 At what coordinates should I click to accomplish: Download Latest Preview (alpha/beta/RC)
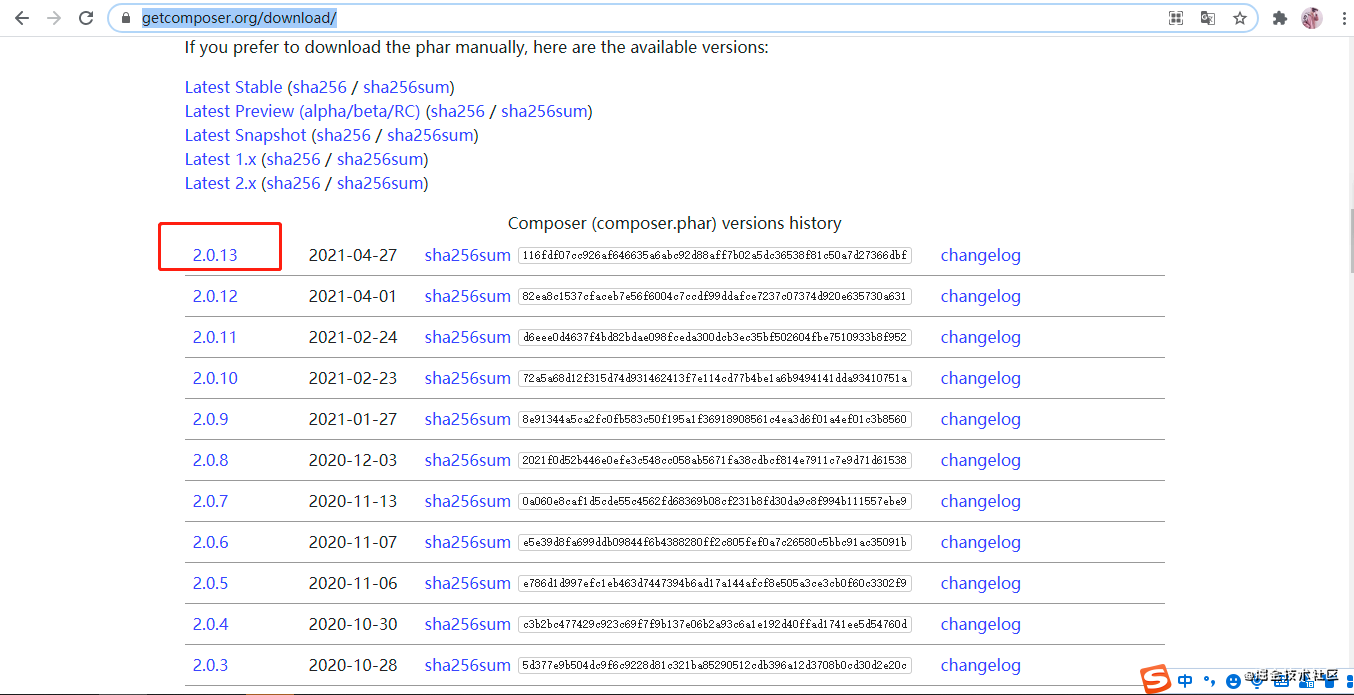[302, 111]
